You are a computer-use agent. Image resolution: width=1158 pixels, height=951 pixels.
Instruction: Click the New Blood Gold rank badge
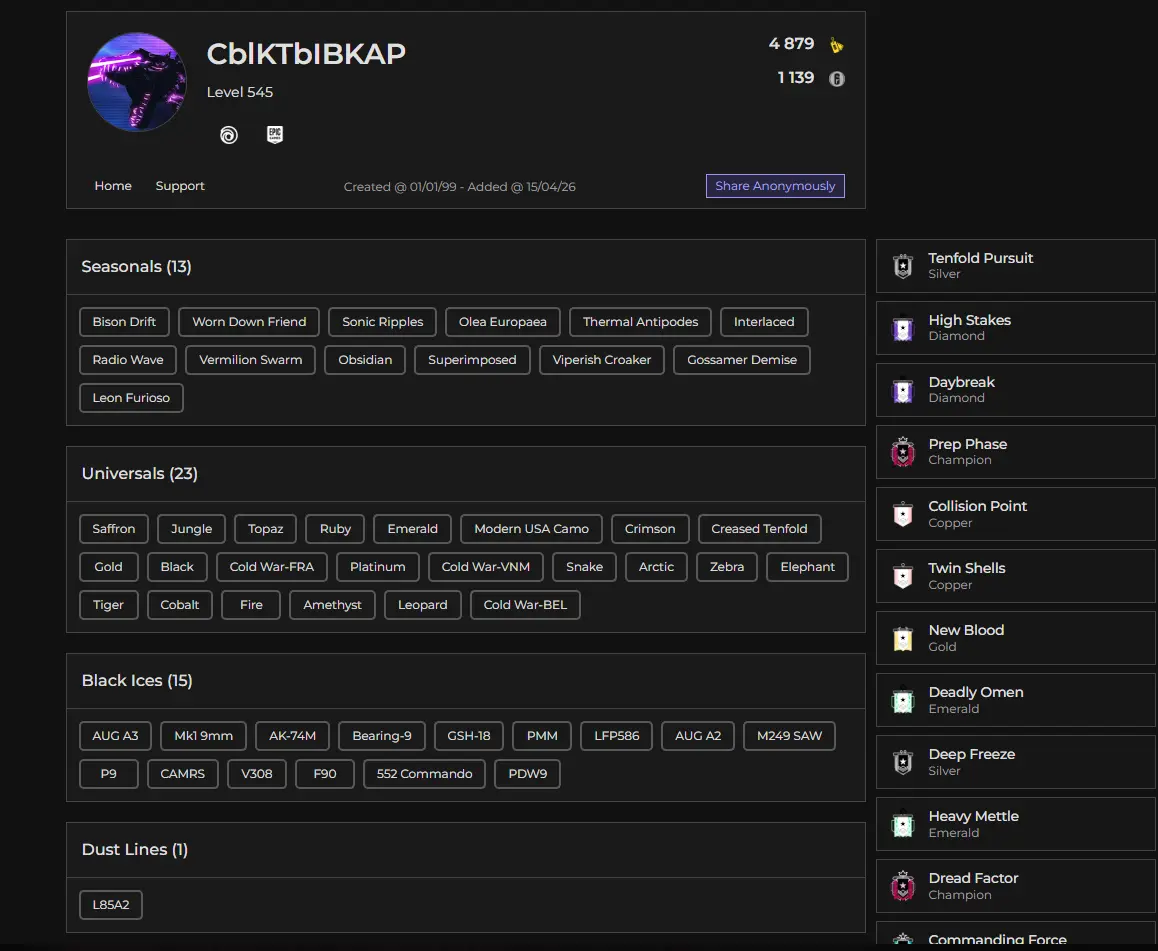[x=903, y=638]
